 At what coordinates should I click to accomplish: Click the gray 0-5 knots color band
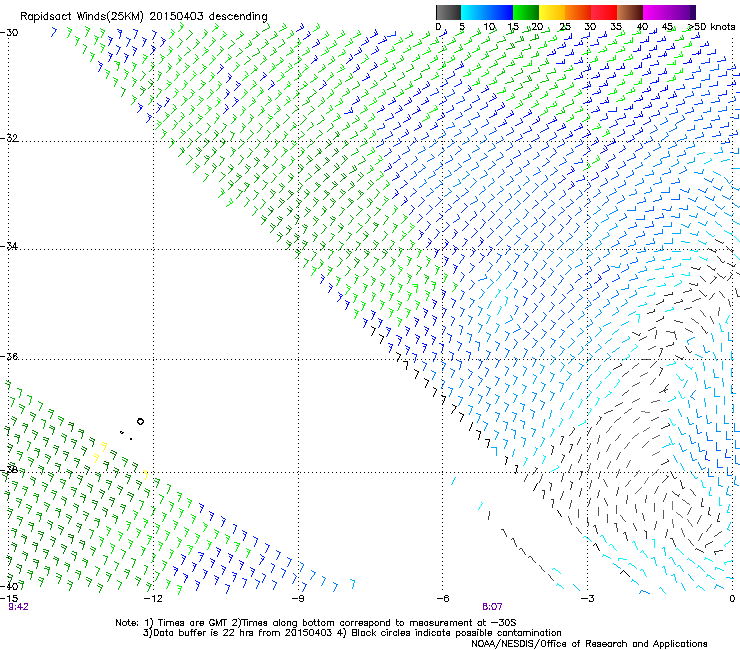448,12
